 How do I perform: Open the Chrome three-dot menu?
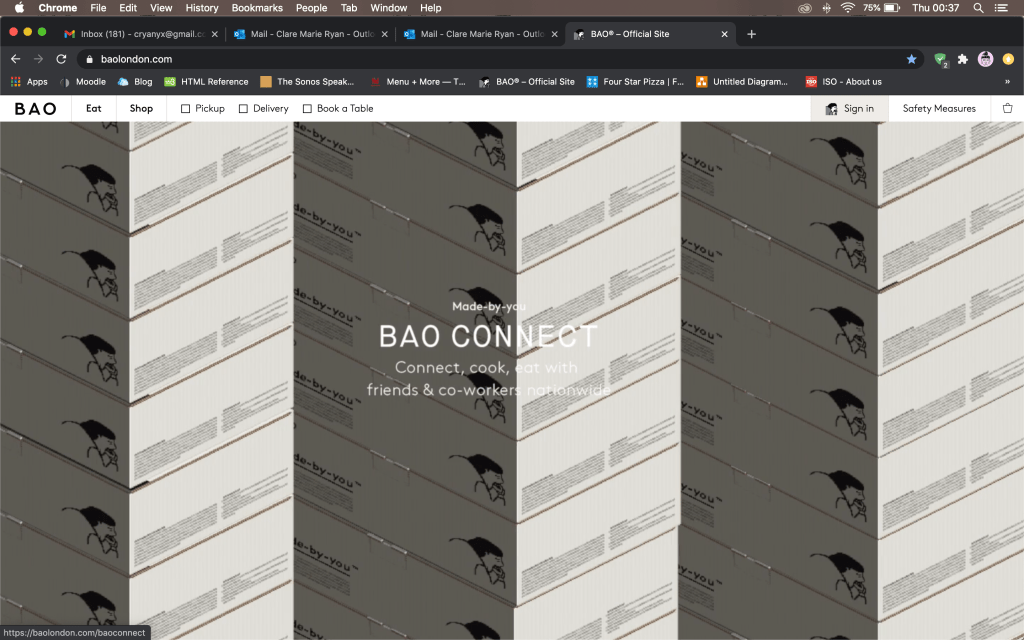click(1009, 59)
